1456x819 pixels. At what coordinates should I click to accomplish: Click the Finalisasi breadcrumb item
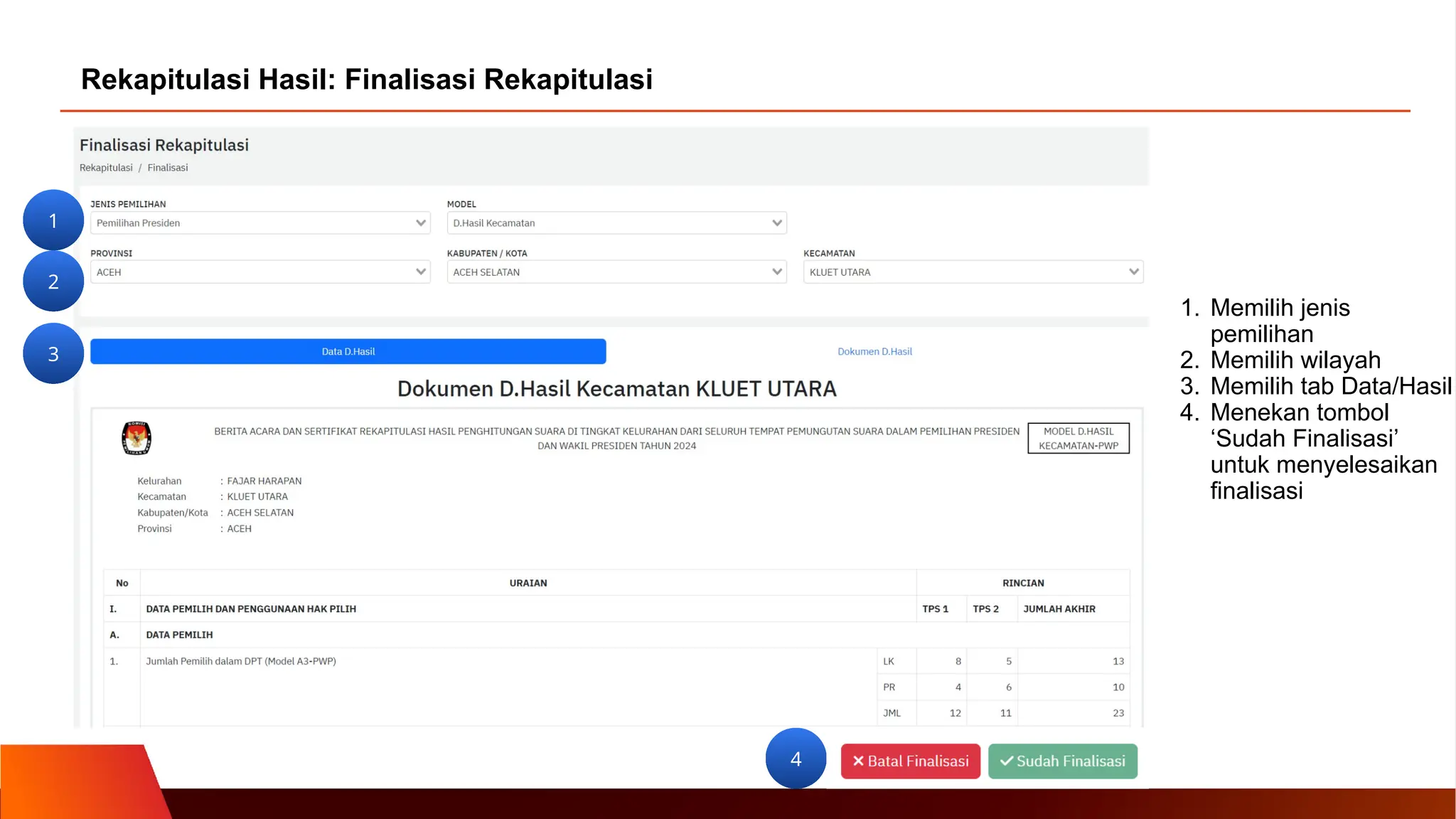(x=168, y=168)
